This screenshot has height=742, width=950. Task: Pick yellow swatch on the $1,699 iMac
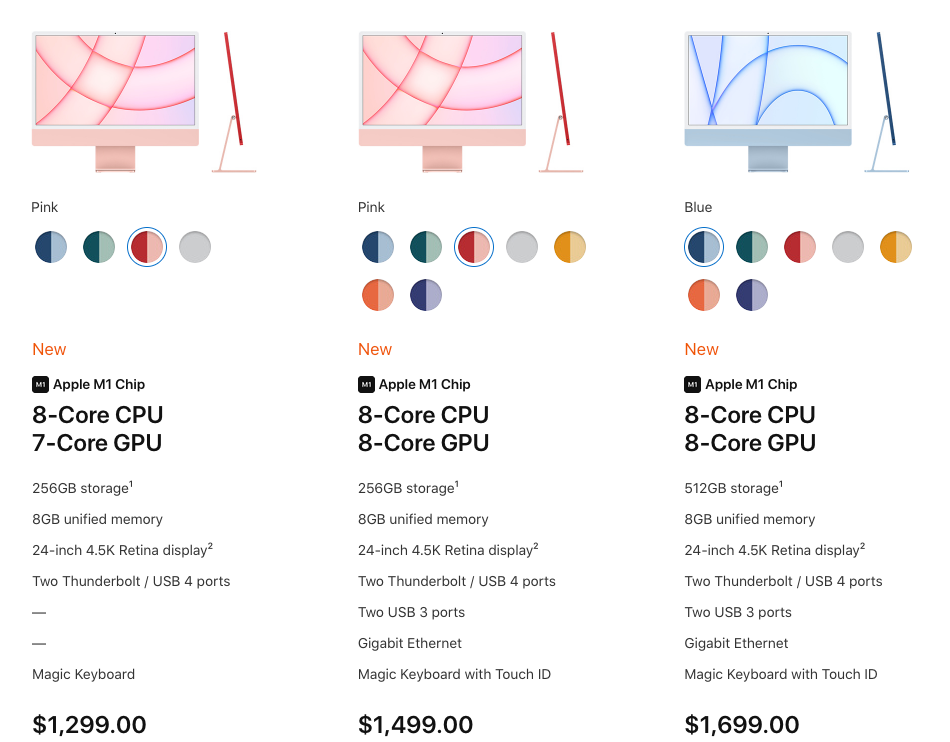tap(896, 247)
